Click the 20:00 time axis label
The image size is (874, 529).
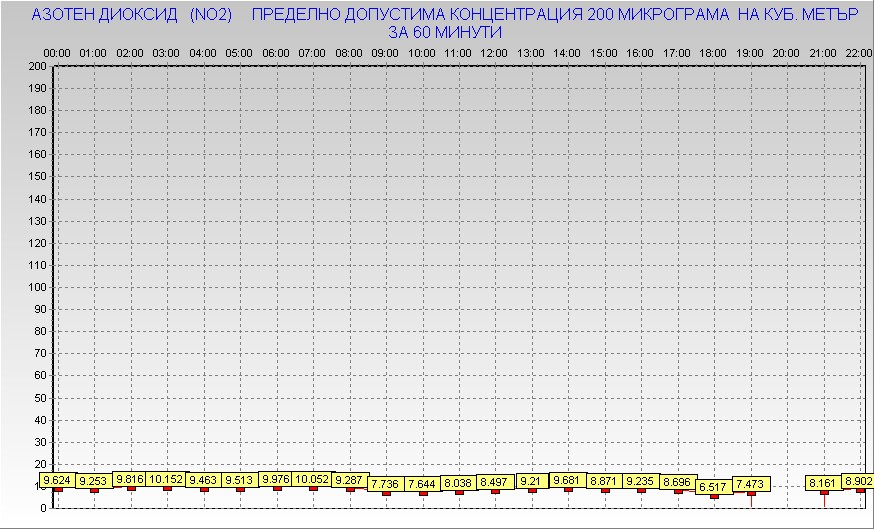point(786,52)
